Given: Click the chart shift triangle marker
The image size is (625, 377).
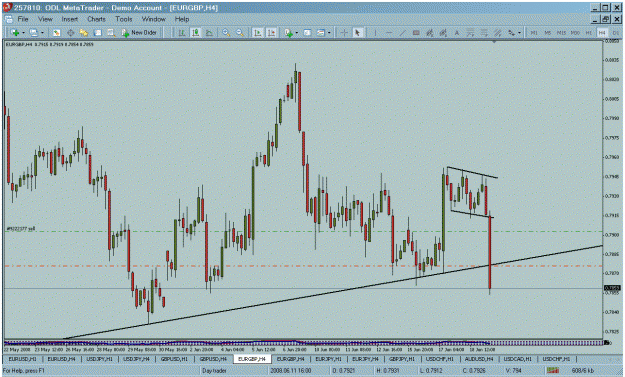Looking at the screenshot, I should tap(494, 41).
